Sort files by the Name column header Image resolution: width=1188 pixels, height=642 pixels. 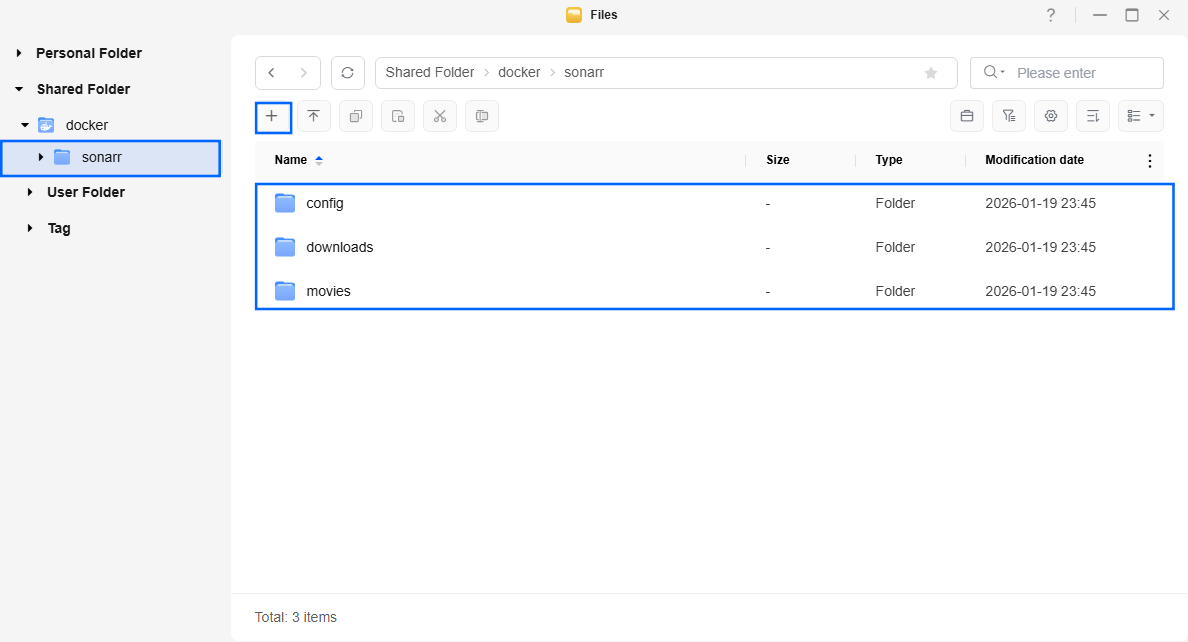coord(291,160)
